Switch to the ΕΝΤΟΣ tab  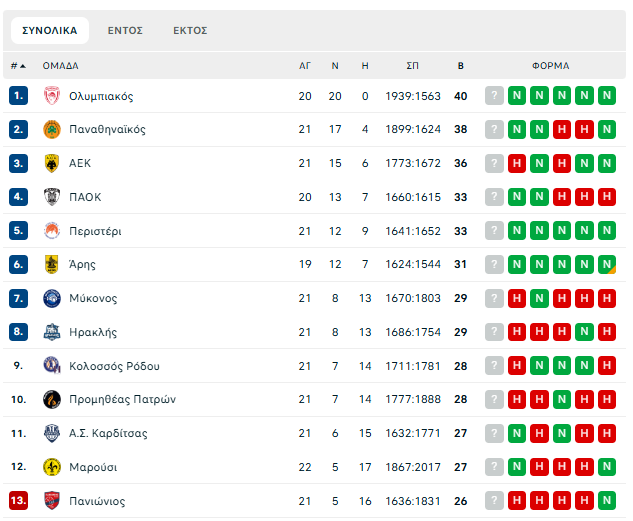[125, 31]
